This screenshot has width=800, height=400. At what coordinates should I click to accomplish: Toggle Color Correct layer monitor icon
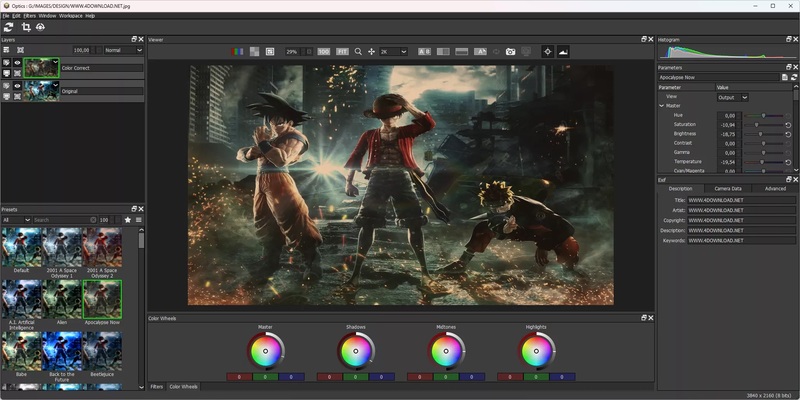pos(6,73)
